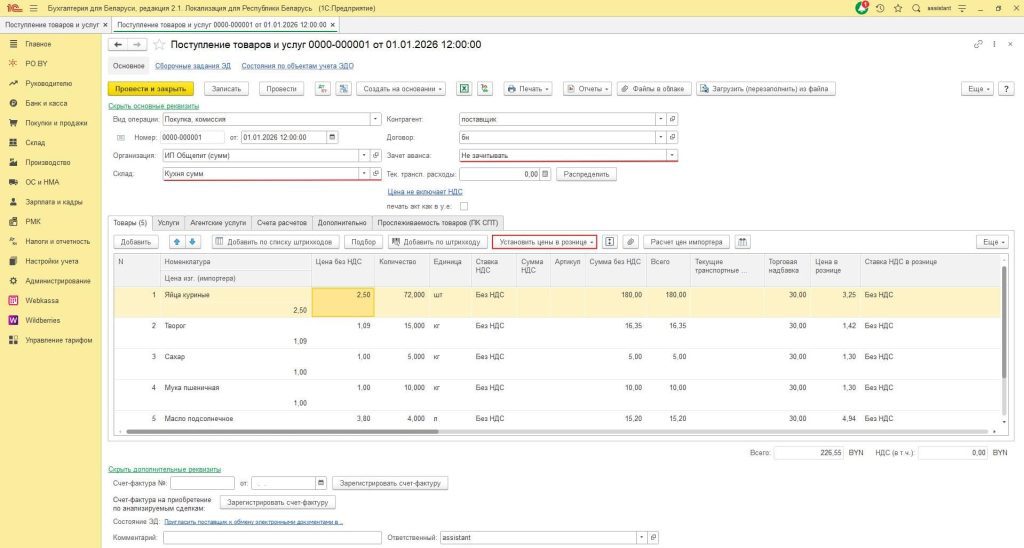Expand the 'Зачет аванса' dropdown
This screenshot has width=1024, height=548.
point(672,155)
